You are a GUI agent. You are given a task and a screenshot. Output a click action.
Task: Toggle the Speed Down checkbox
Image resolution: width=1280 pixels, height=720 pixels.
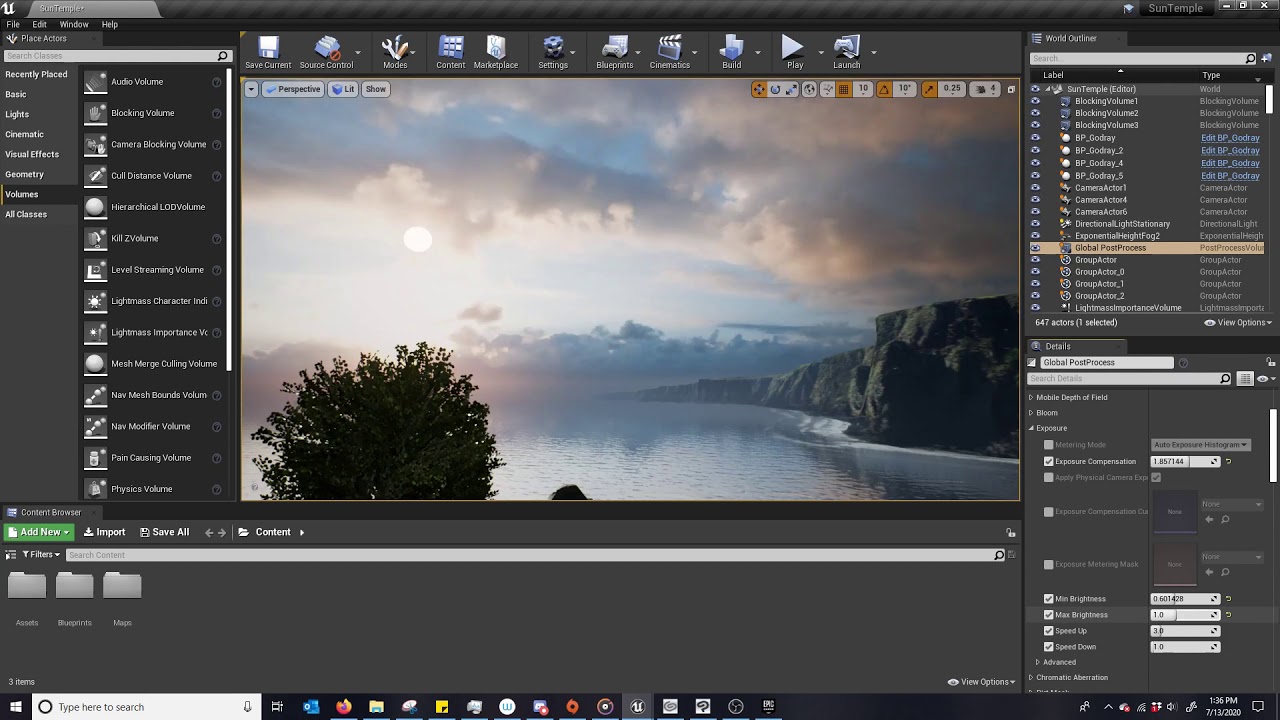tap(1049, 647)
